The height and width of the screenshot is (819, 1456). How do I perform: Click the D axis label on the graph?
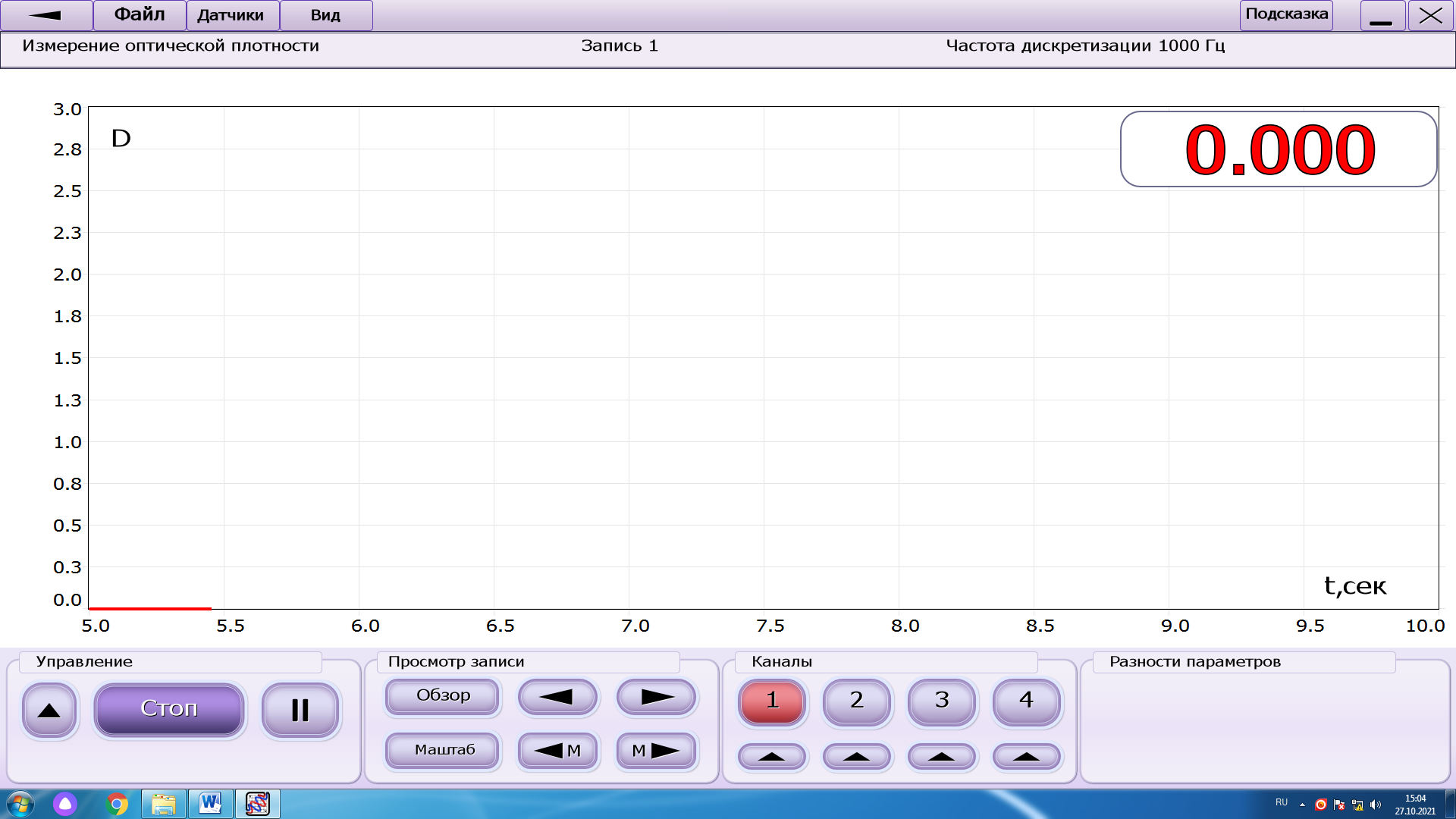[121, 139]
